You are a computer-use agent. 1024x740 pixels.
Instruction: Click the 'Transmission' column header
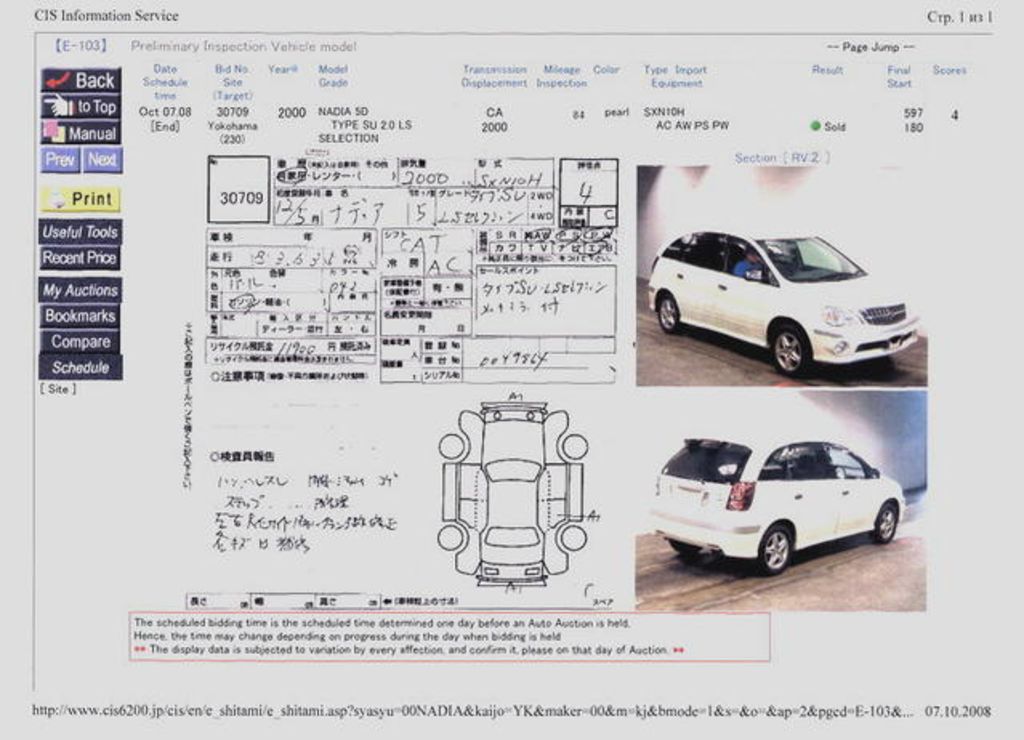tap(494, 69)
